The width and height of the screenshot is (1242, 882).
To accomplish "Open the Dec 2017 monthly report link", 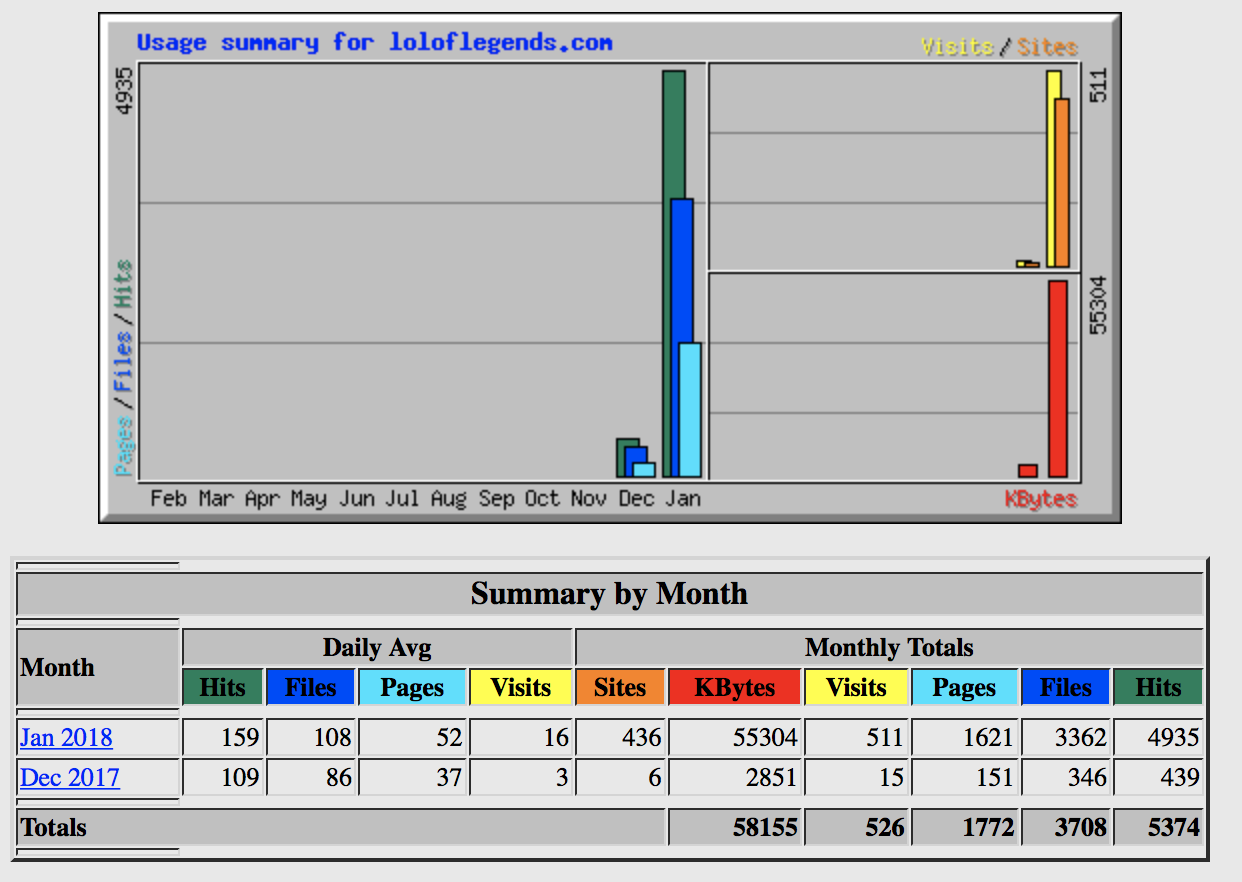I will point(70,777).
